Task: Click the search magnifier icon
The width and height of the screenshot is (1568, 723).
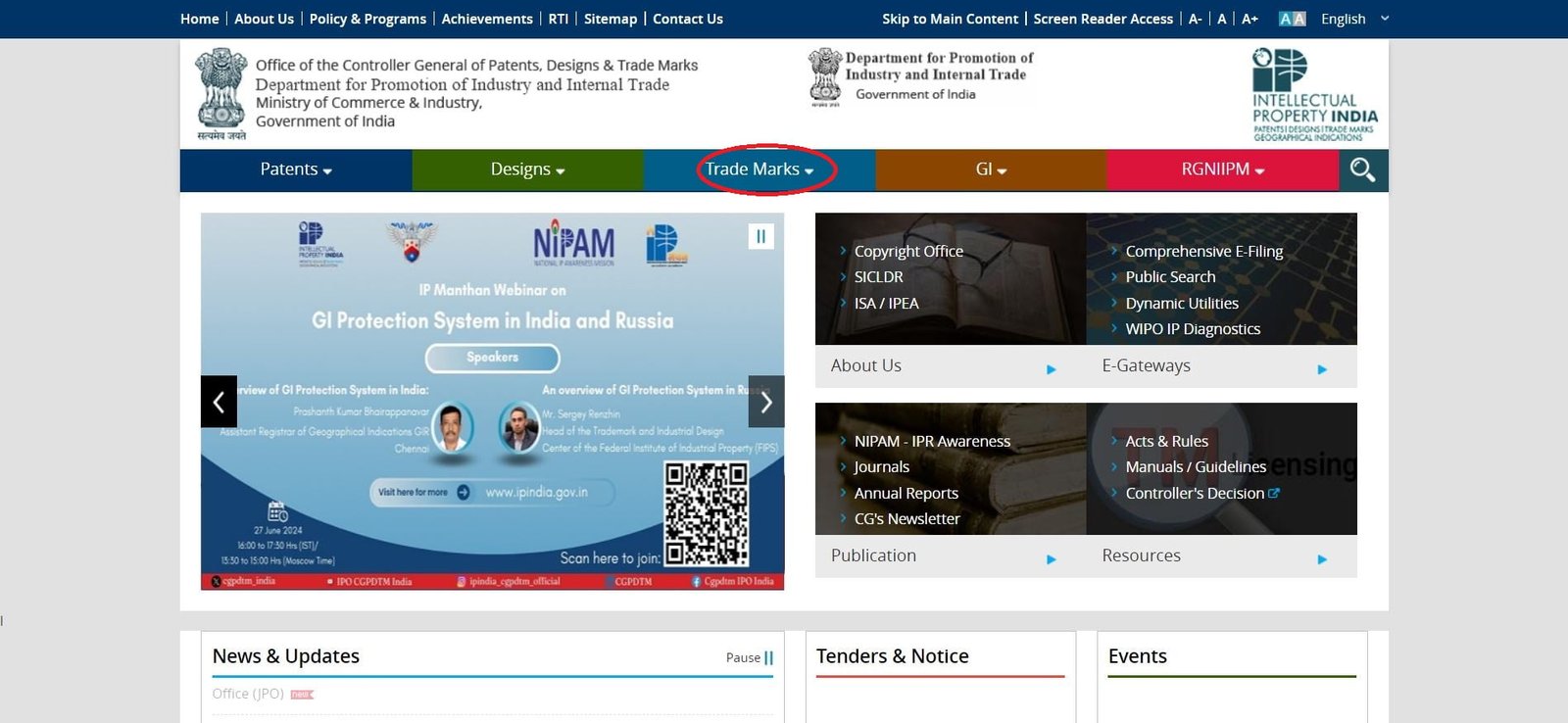Action: (x=1362, y=170)
